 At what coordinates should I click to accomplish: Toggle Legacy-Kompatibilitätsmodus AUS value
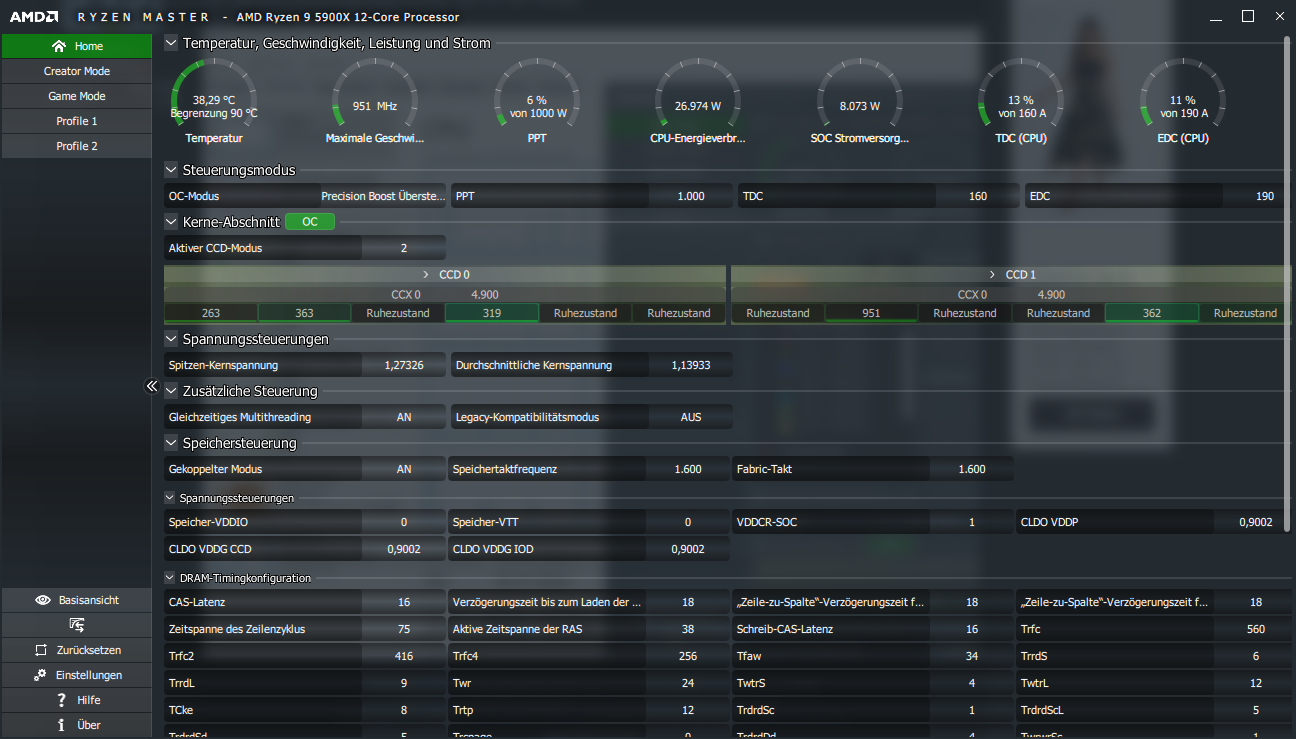point(691,417)
